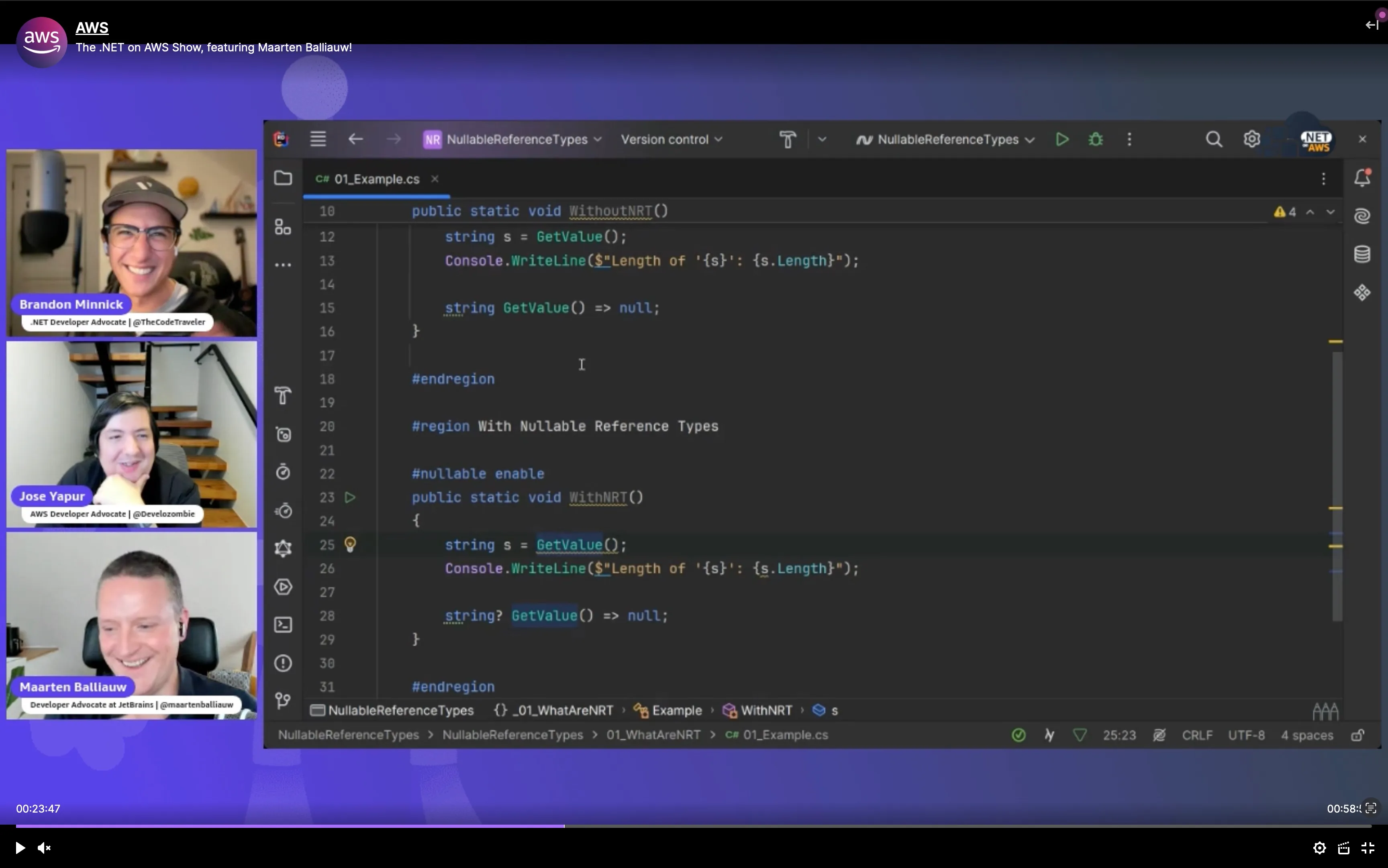Screen dimensions: 1388x868
Task: Go to previous warning chevron up
Action: tap(1310, 212)
